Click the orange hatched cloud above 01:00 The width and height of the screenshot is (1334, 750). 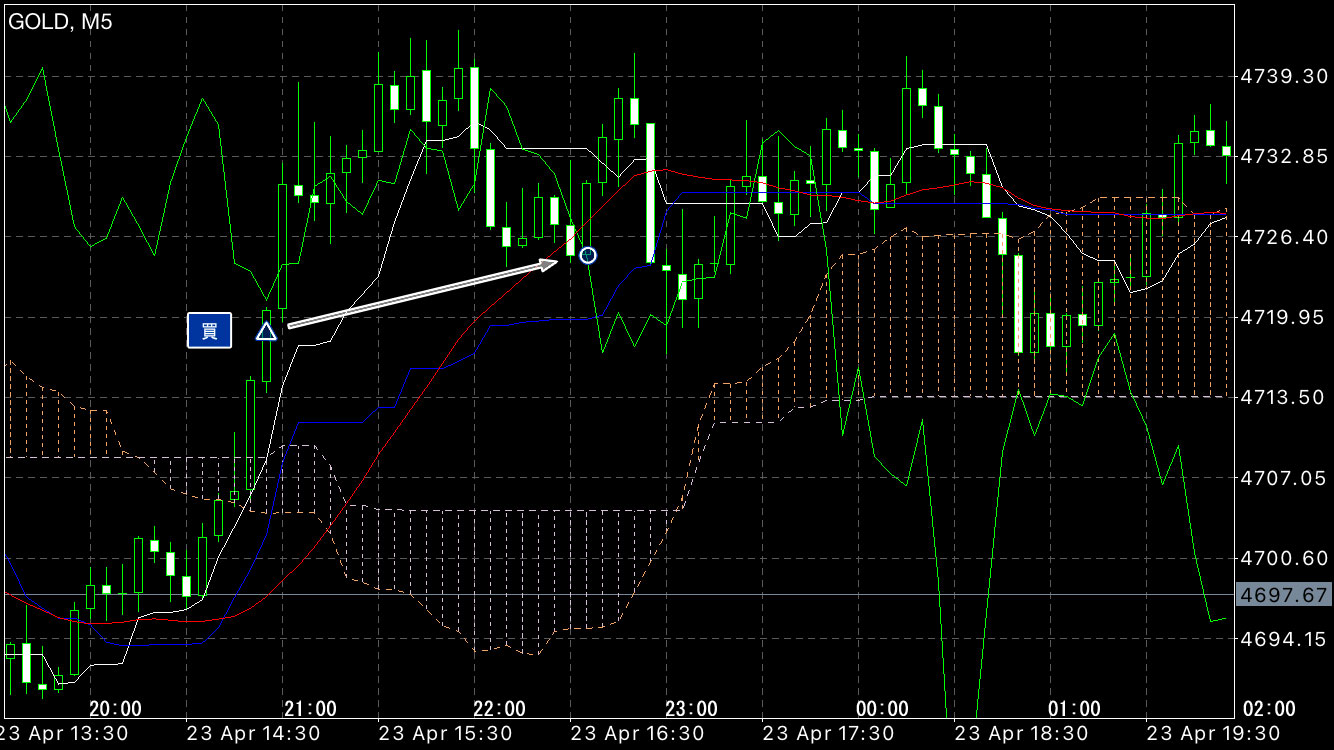pos(1075,300)
